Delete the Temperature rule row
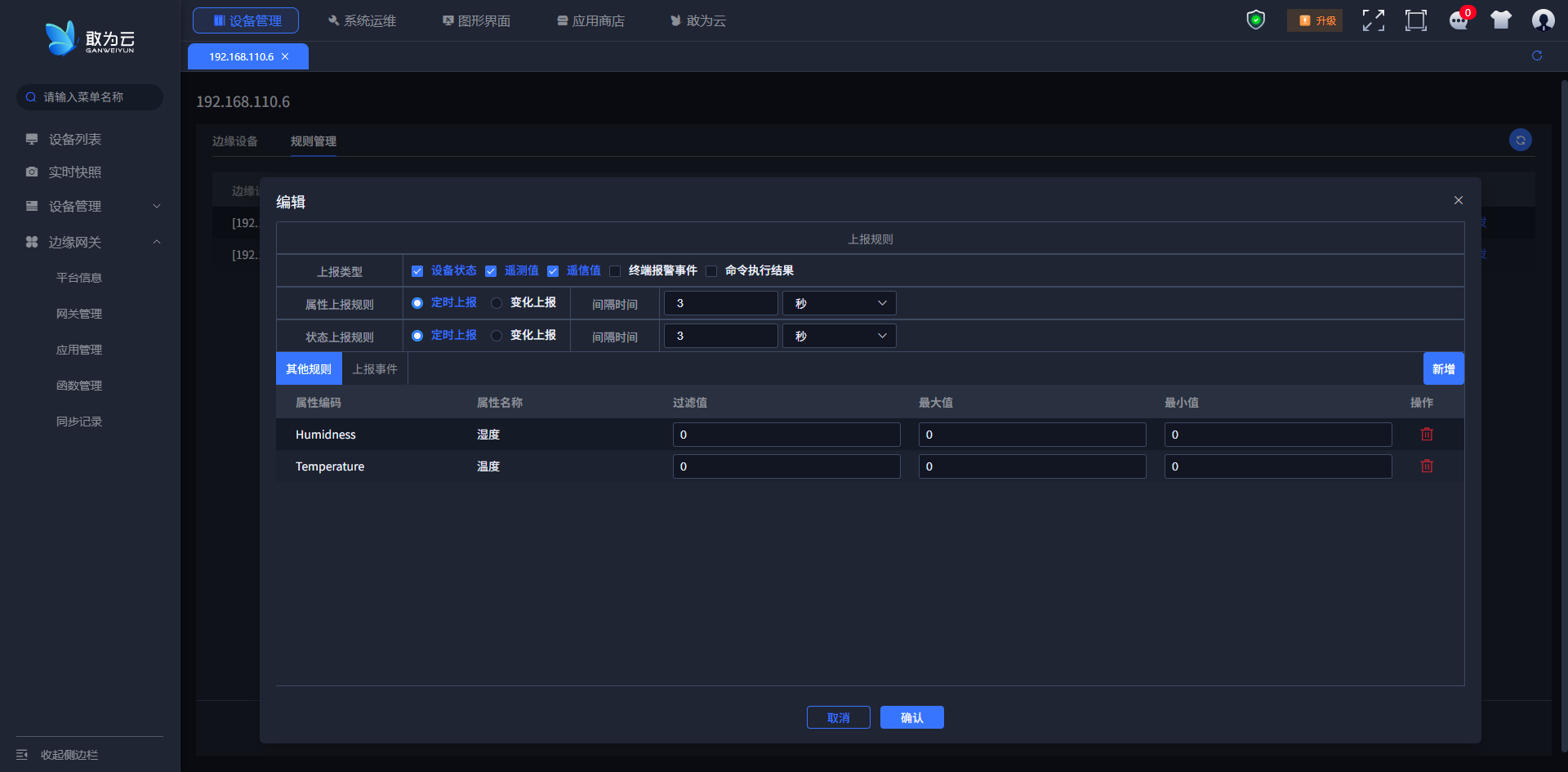The height and width of the screenshot is (772, 1568). click(1427, 466)
